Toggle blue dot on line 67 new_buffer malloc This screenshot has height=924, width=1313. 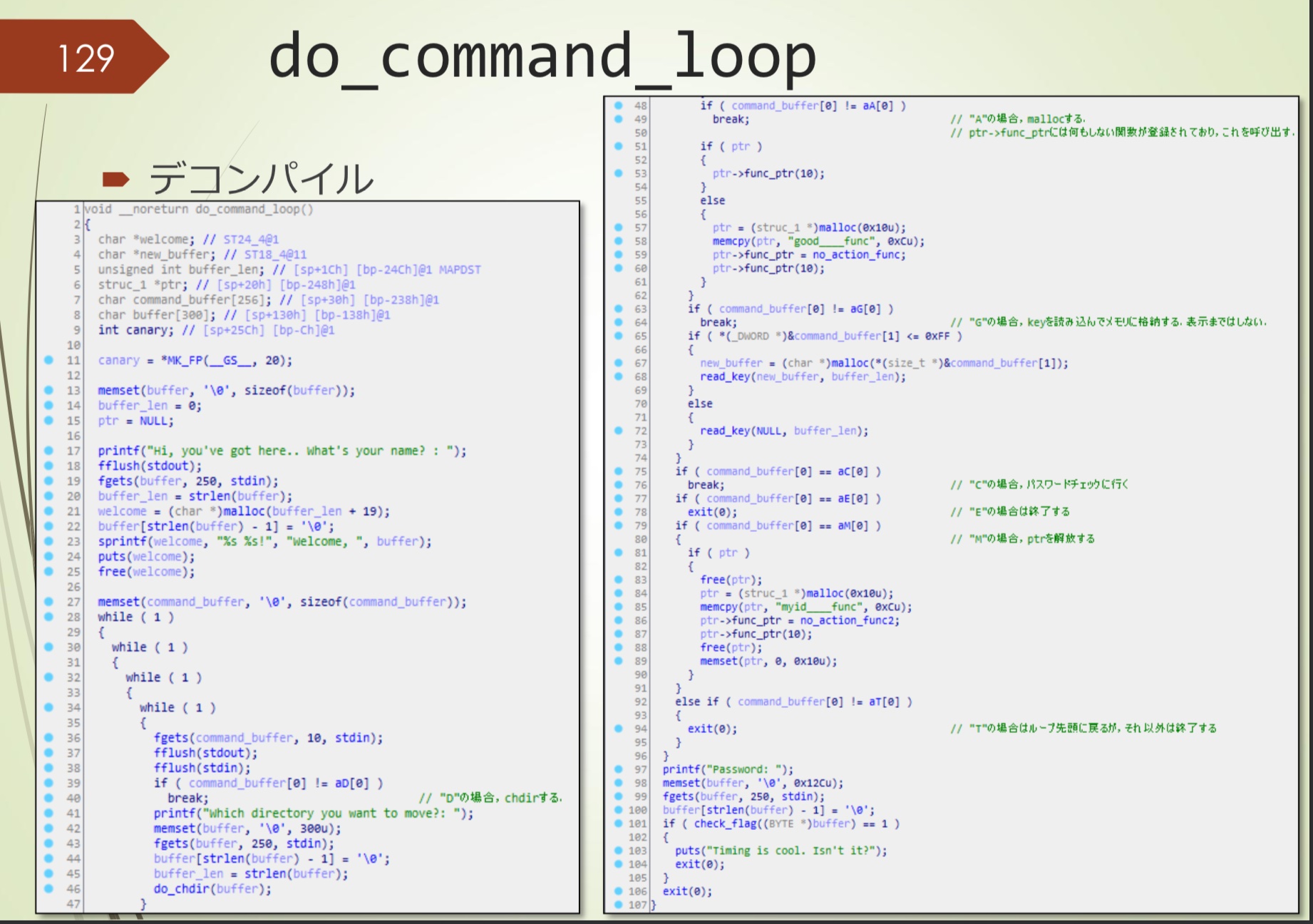point(618,363)
